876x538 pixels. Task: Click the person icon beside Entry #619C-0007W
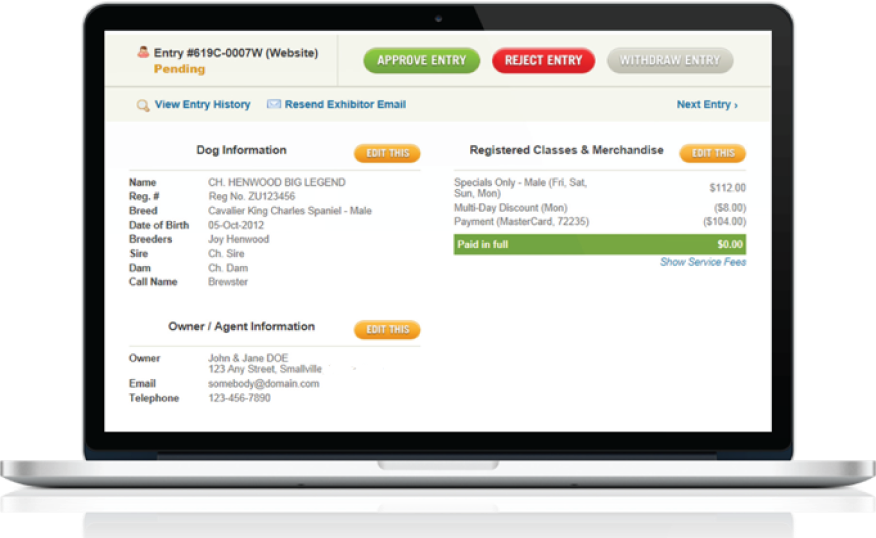[143, 53]
